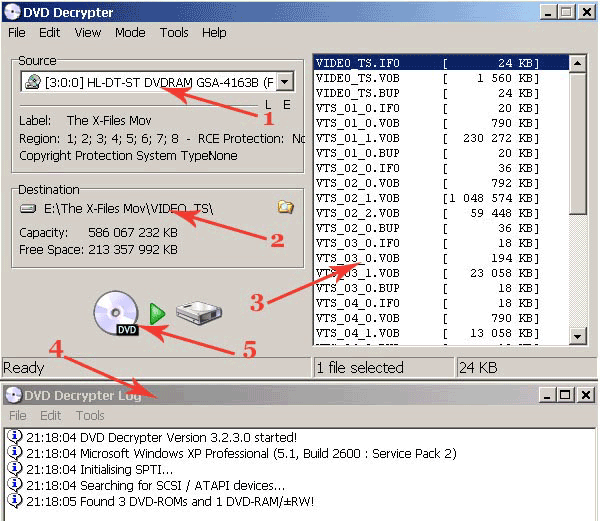The width and height of the screenshot is (600, 521).
Task: Select VTS_02_0.VOB file row
Action: click(x=441, y=183)
